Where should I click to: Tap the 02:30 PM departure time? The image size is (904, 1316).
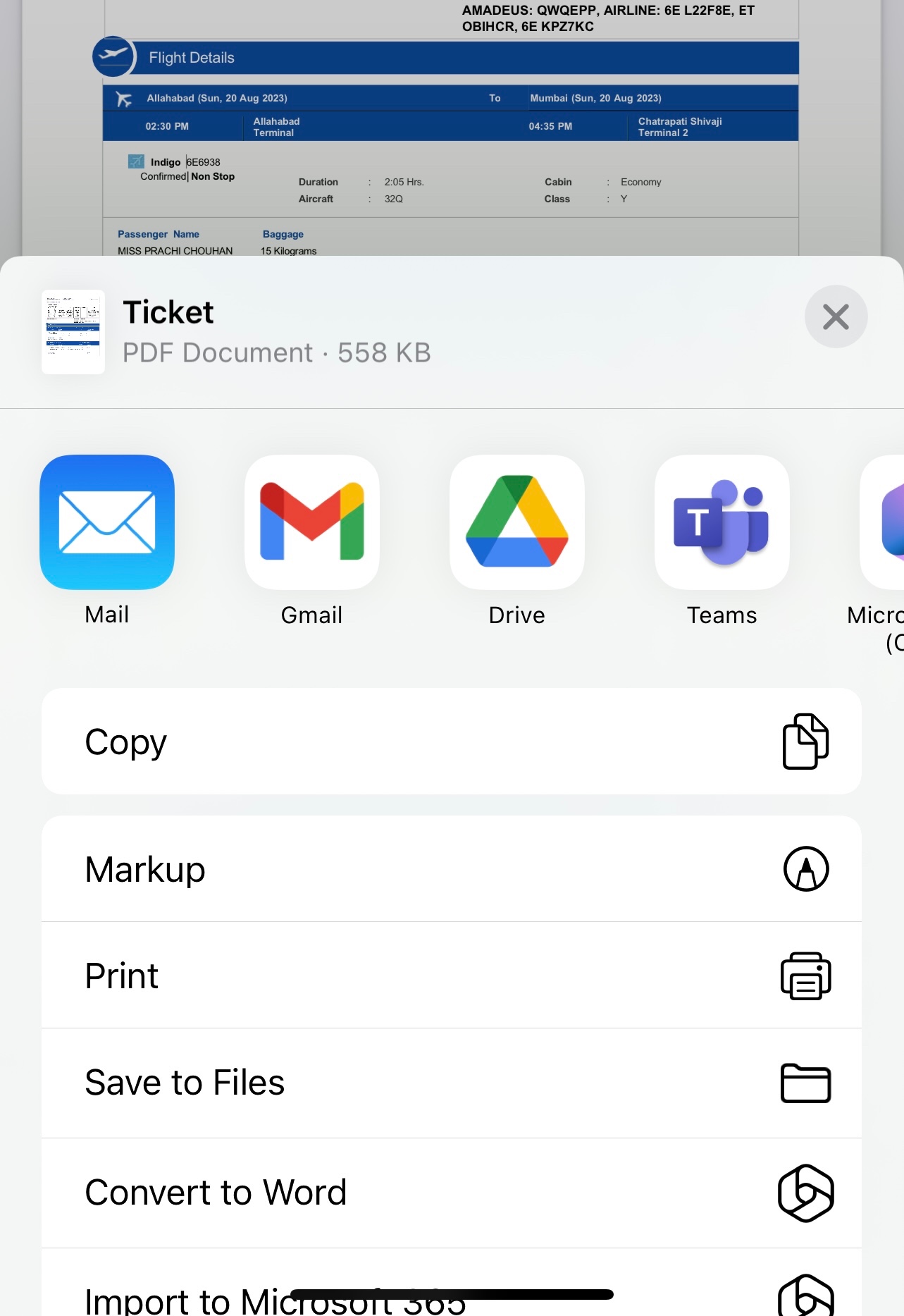(167, 126)
